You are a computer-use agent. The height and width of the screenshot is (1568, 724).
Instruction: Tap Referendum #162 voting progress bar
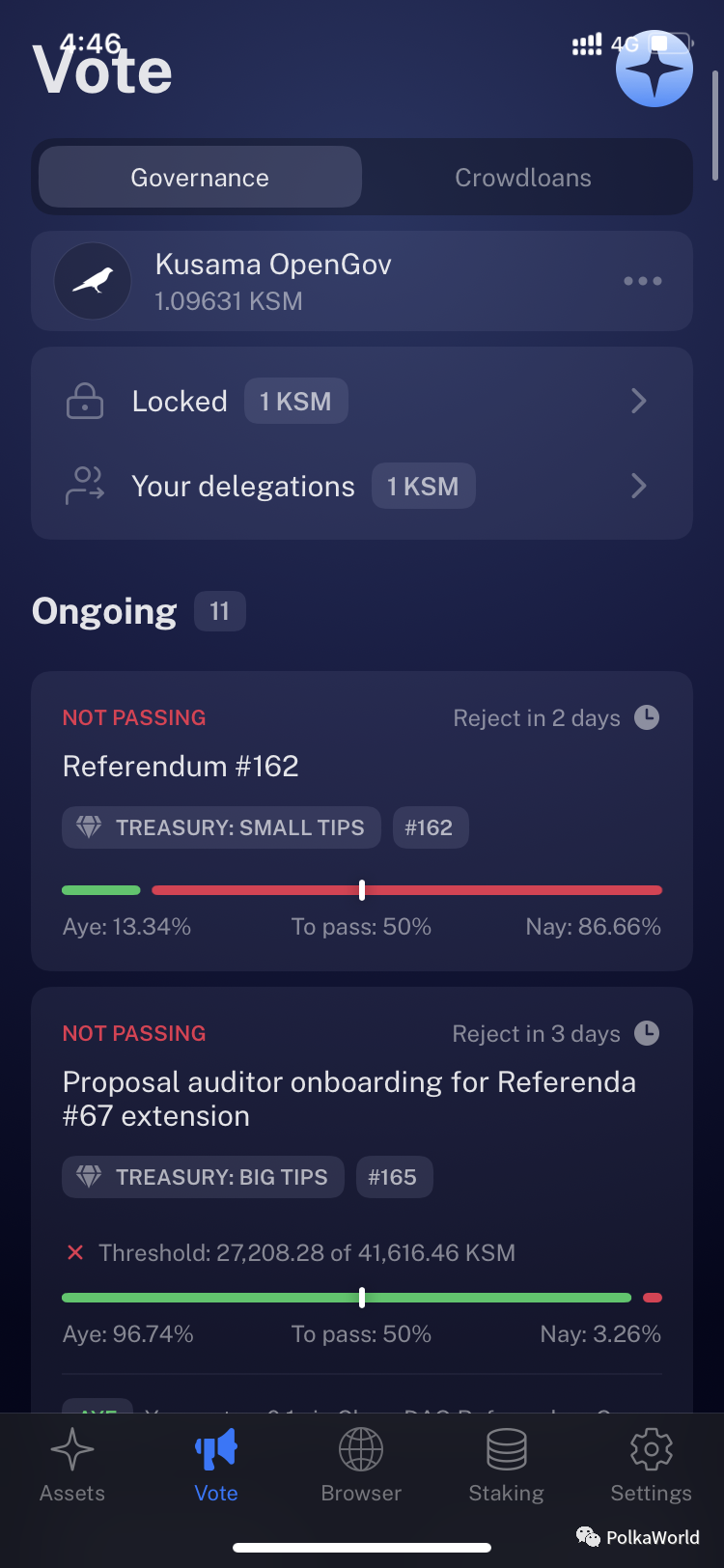362,890
